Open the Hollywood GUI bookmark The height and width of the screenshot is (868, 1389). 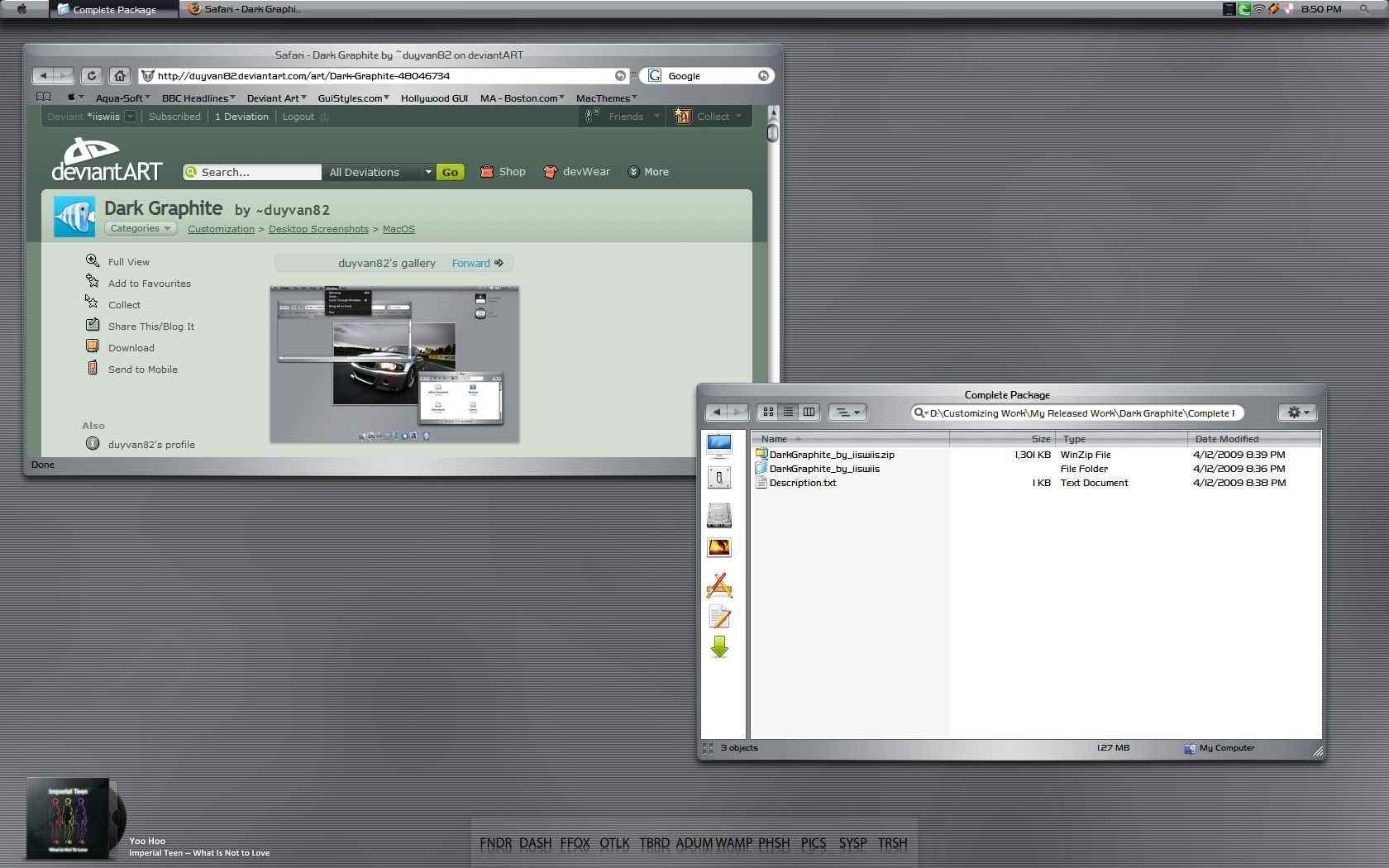pyautogui.click(x=434, y=98)
